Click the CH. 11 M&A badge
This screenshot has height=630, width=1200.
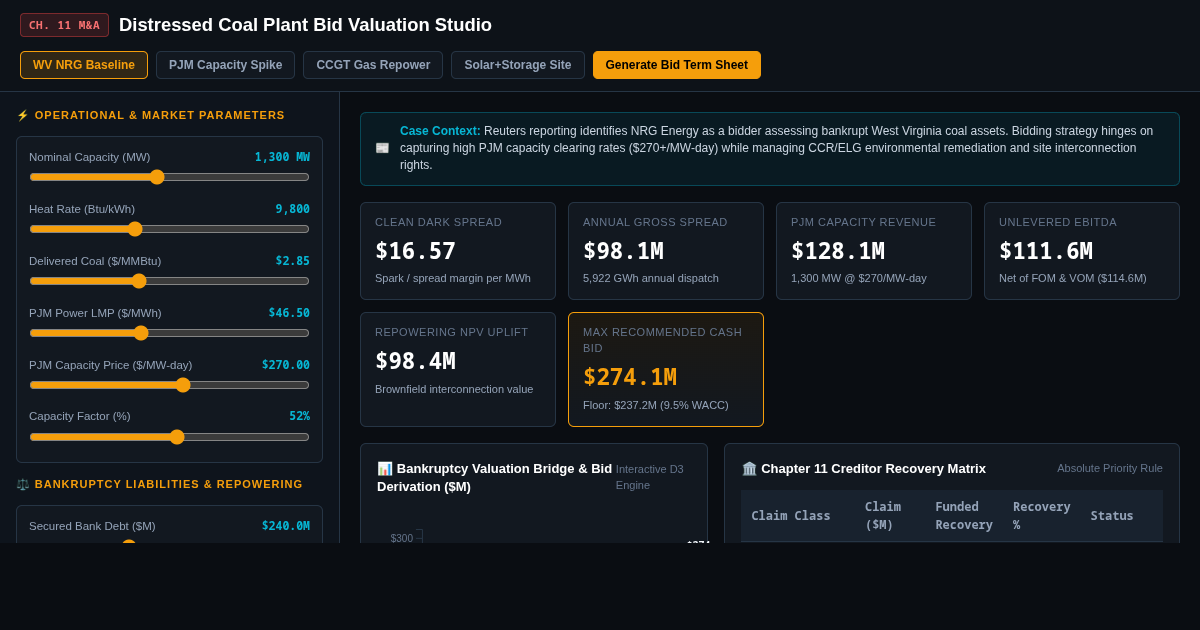(x=64, y=25)
